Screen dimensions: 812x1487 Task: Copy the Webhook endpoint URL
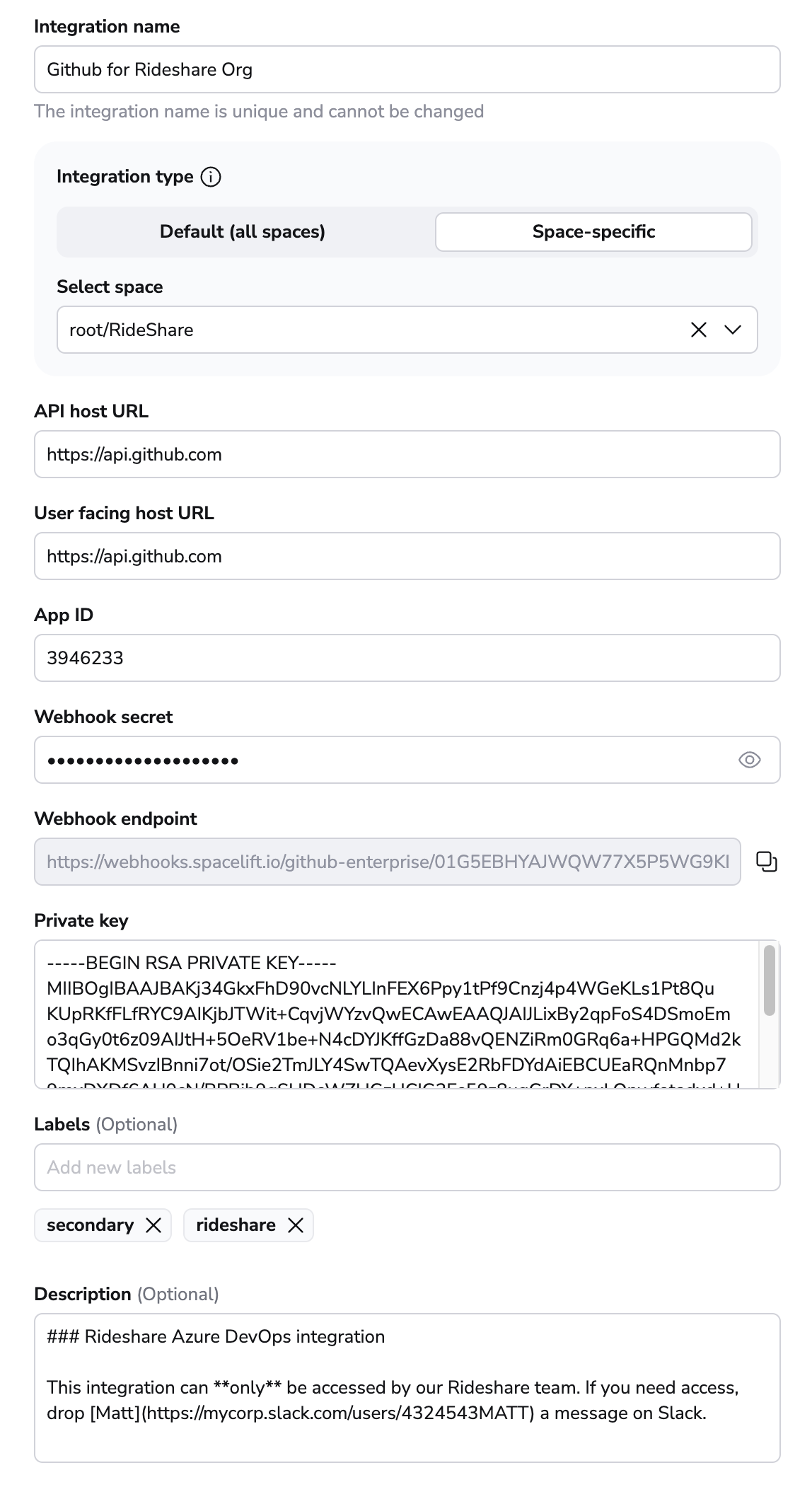click(x=767, y=862)
